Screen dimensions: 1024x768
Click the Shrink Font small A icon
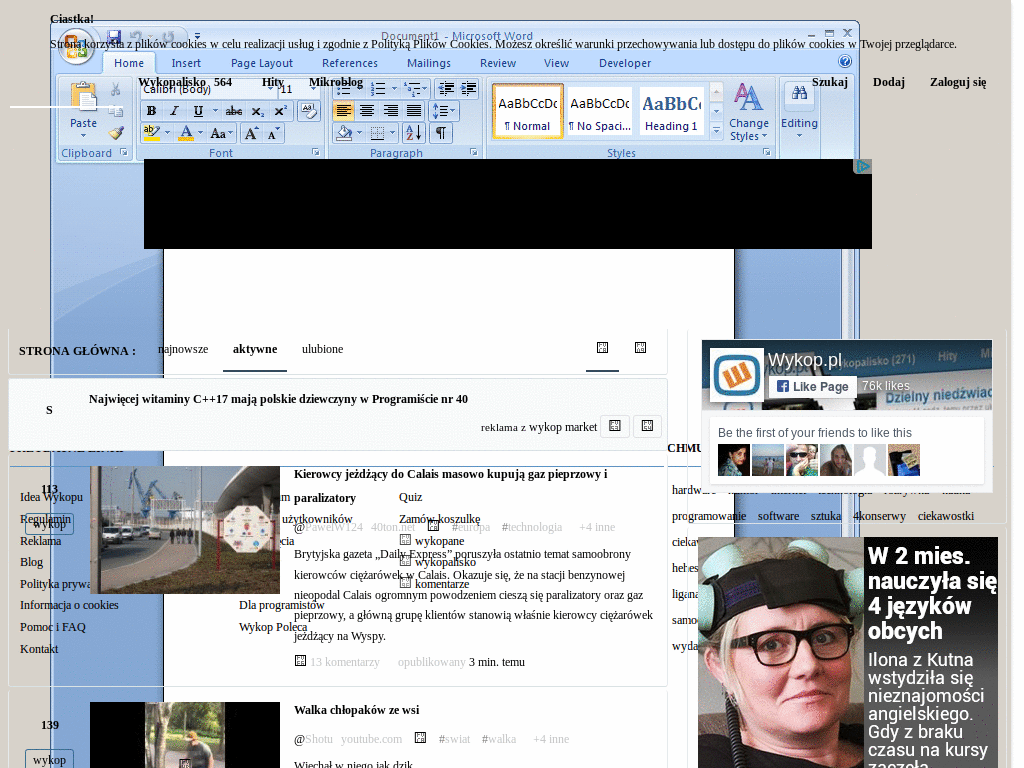click(x=273, y=133)
